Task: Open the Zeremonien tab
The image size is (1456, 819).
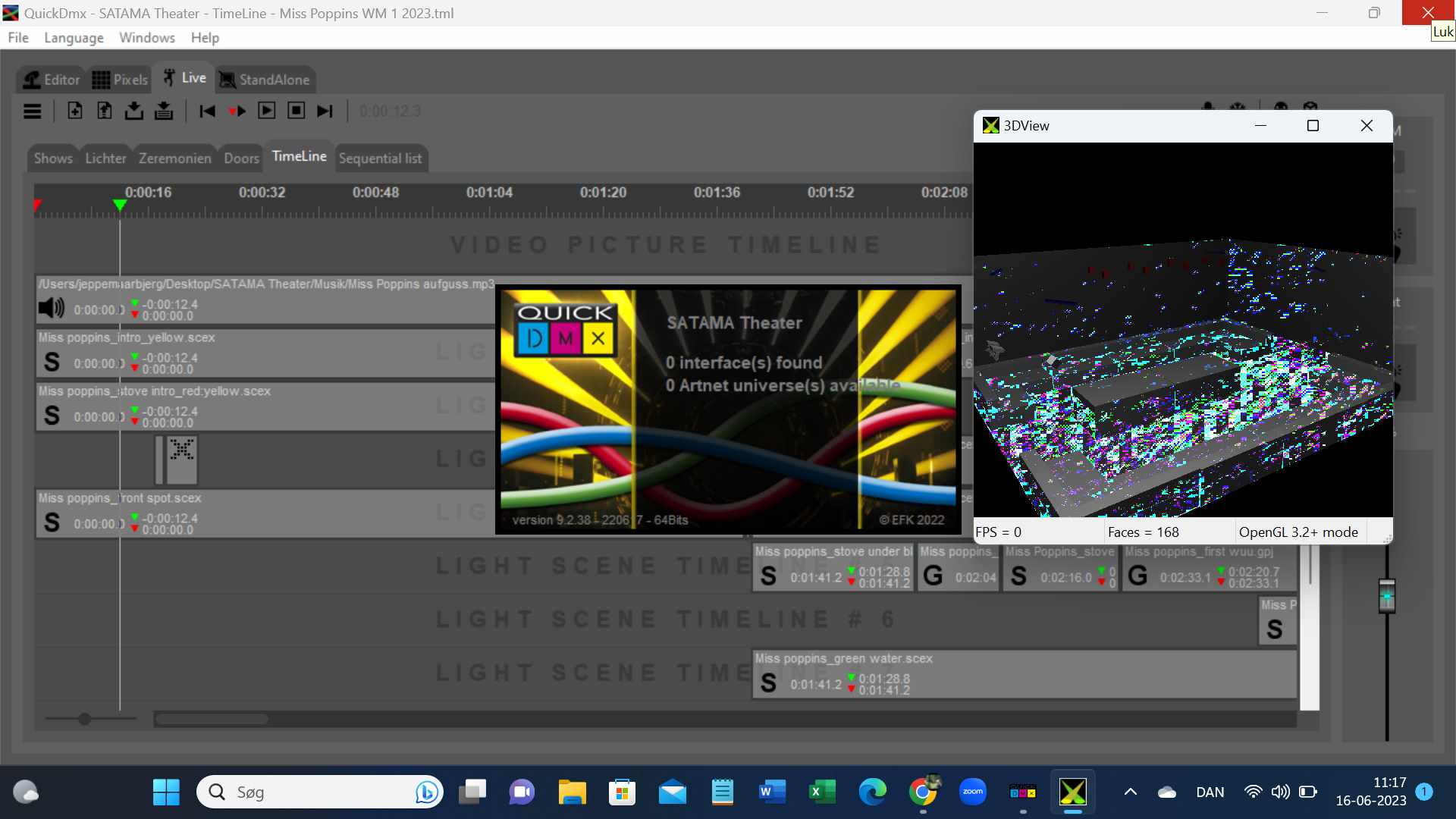Action: [x=175, y=158]
